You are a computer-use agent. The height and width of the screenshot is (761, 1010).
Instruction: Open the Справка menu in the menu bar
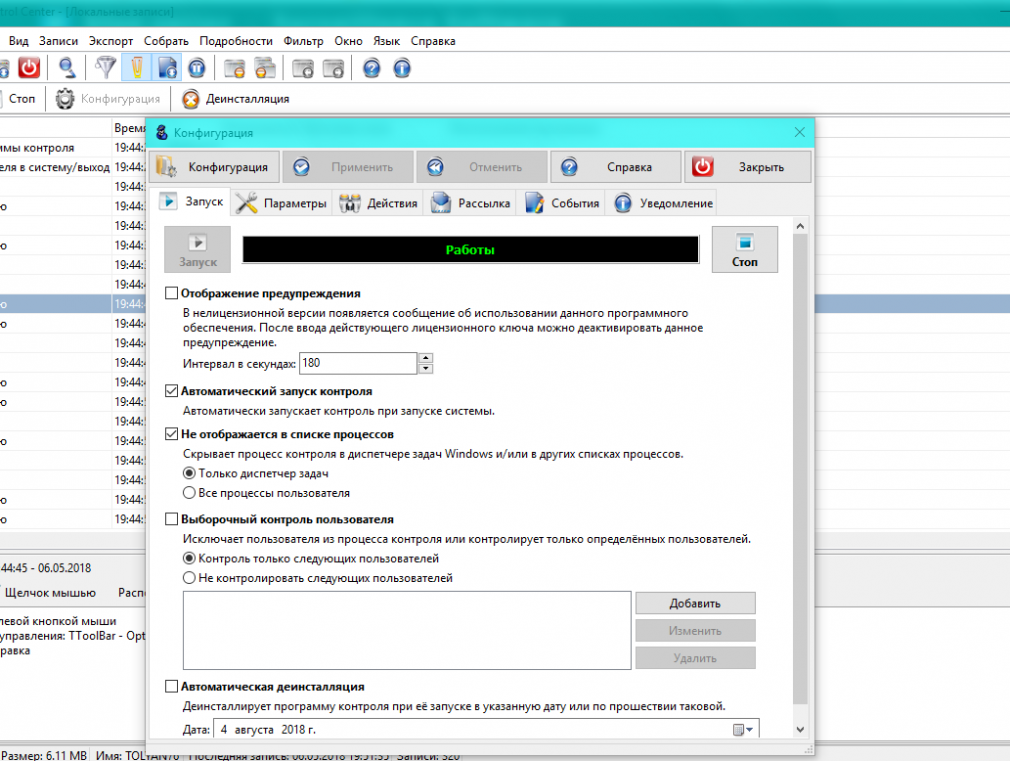pyautogui.click(x=433, y=41)
